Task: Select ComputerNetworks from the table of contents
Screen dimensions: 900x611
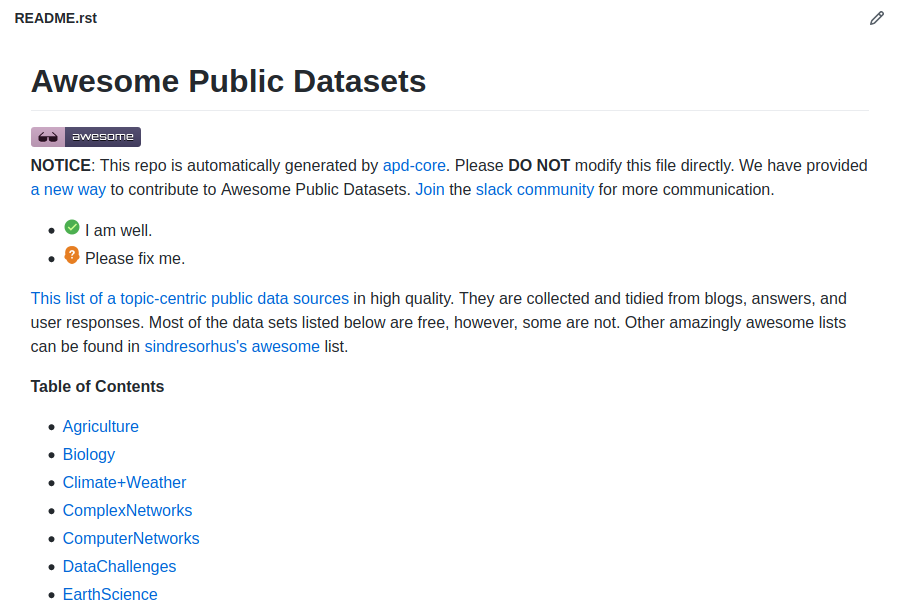Action: 131,539
